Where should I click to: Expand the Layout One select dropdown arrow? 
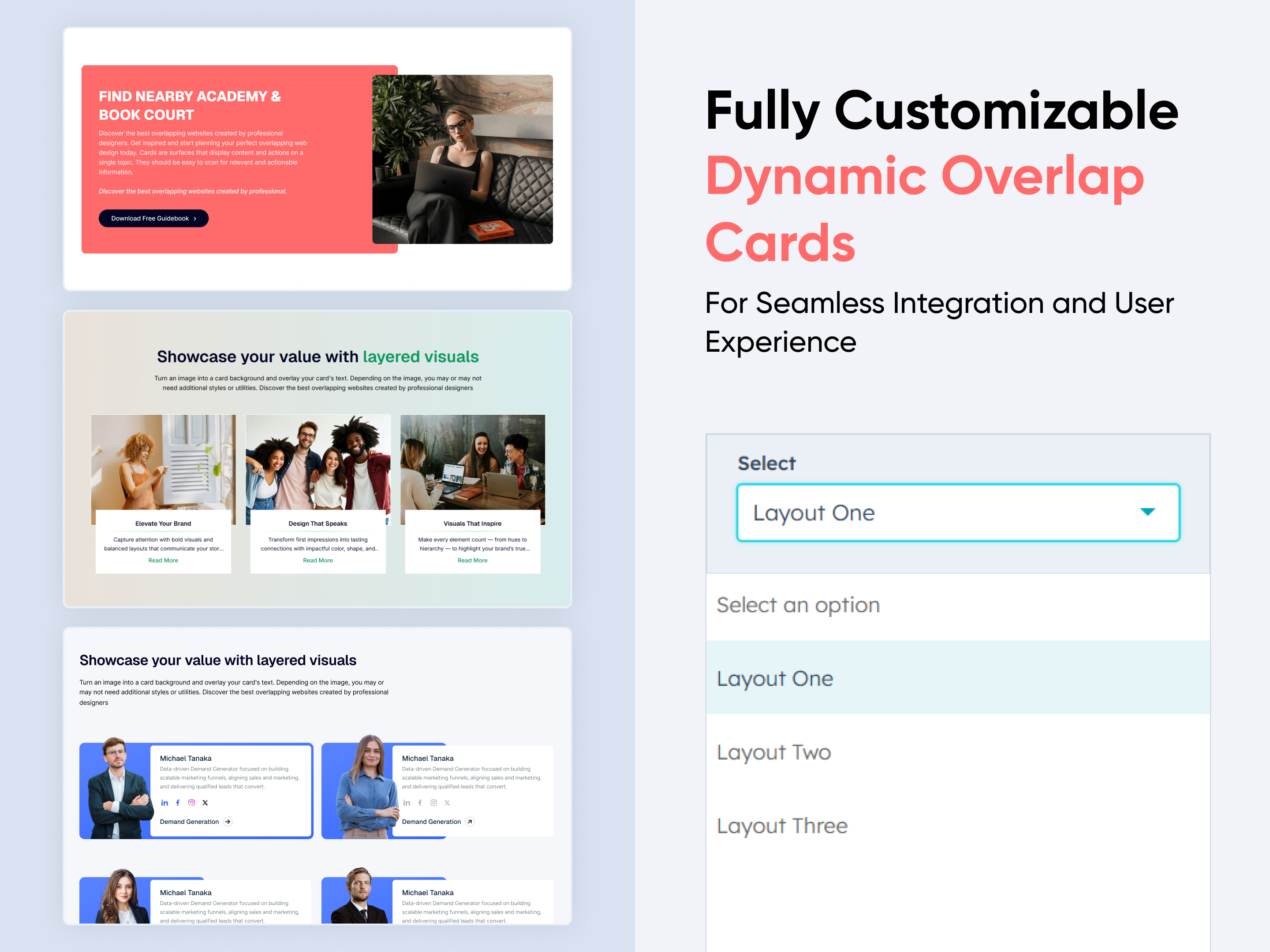tap(1147, 512)
